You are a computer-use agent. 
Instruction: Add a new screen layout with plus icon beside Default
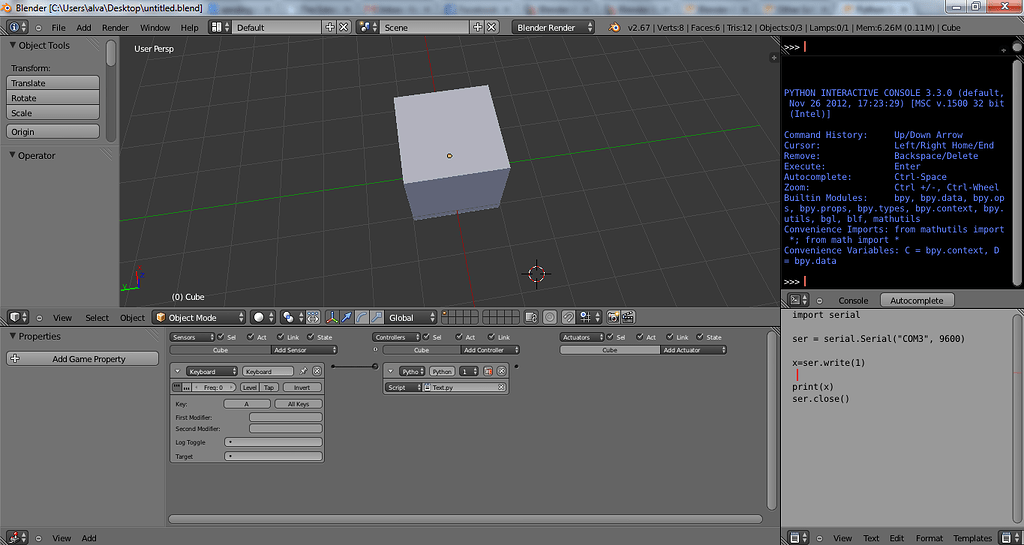[330, 27]
